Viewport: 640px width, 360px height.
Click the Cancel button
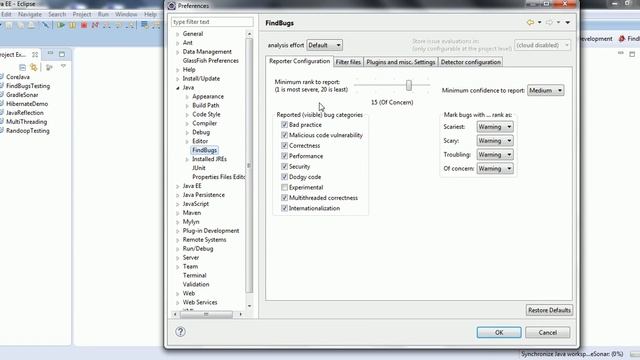[x=547, y=332]
